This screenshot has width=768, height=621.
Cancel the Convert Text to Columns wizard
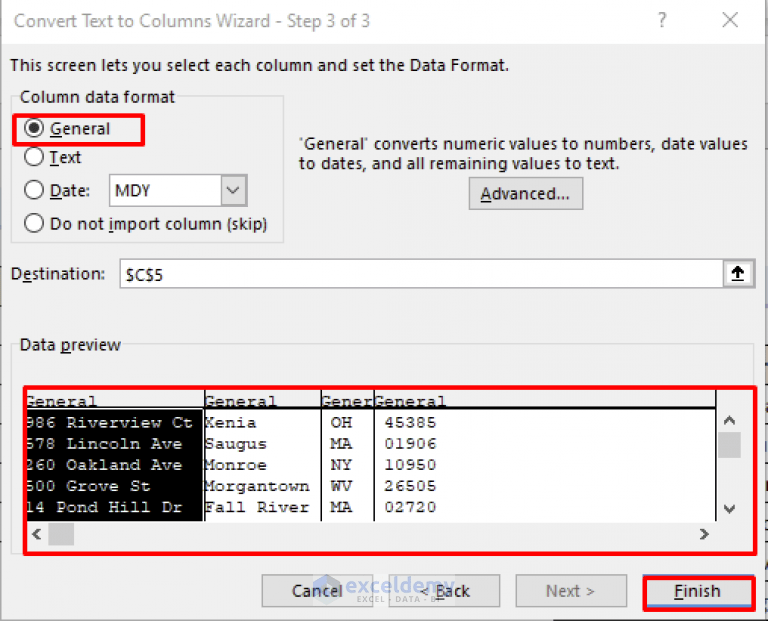pyautogui.click(x=317, y=591)
